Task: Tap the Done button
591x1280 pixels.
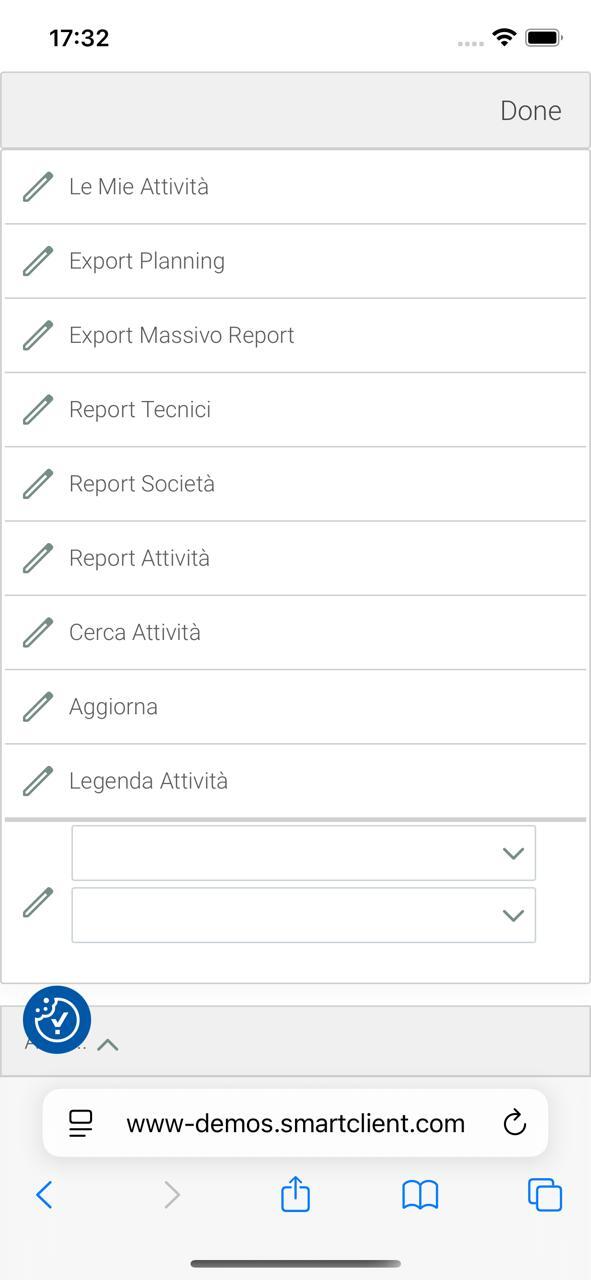Action: pyautogui.click(x=531, y=110)
